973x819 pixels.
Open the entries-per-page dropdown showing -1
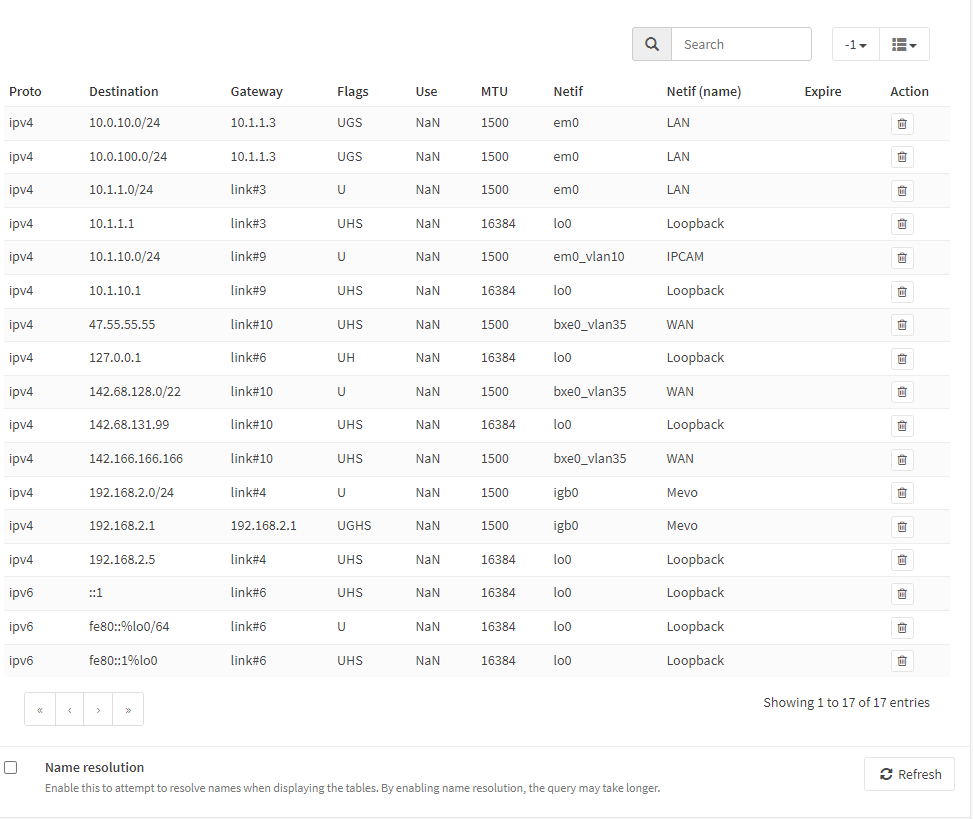[855, 44]
